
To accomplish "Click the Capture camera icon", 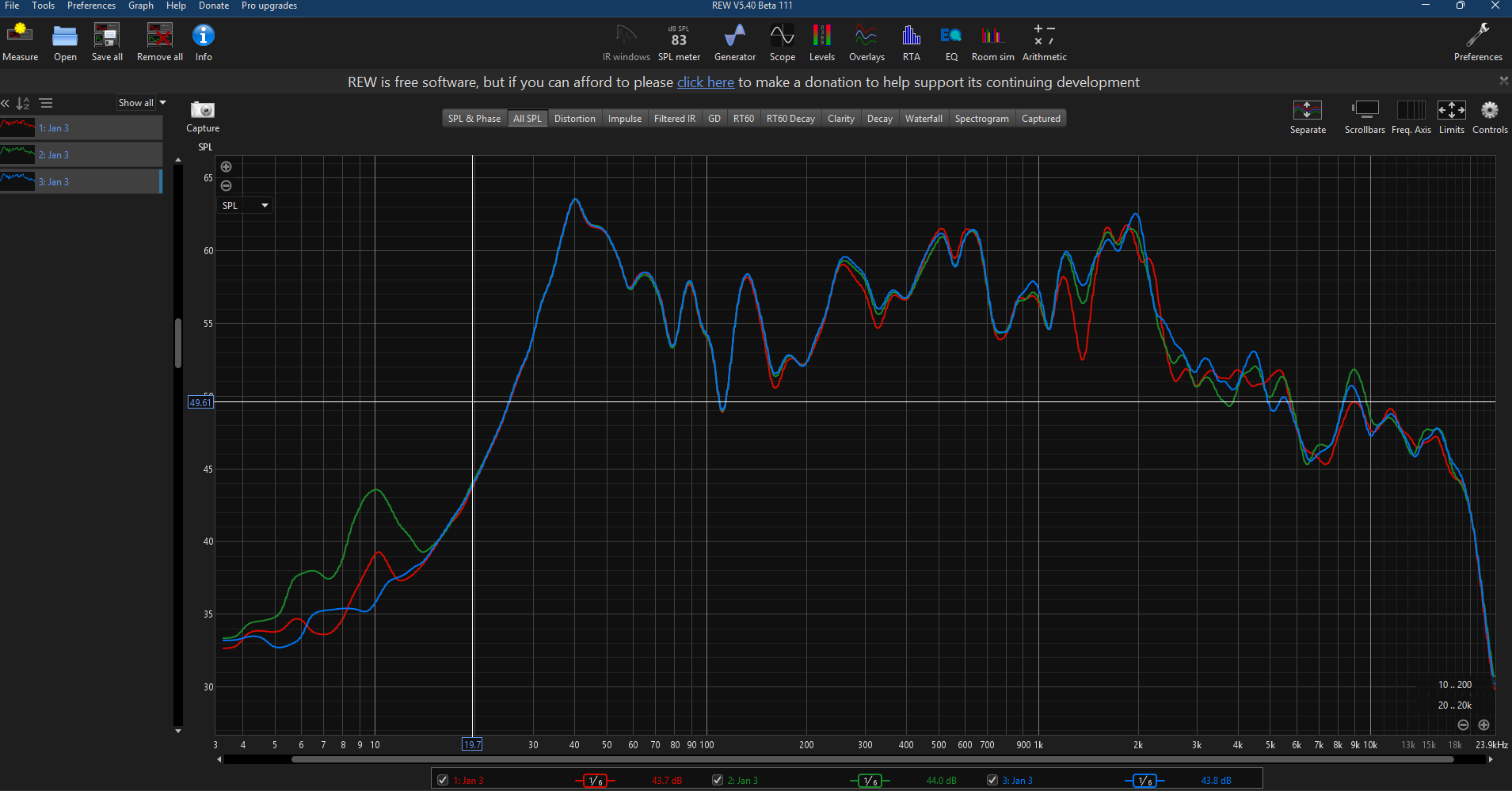I will 203,111.
